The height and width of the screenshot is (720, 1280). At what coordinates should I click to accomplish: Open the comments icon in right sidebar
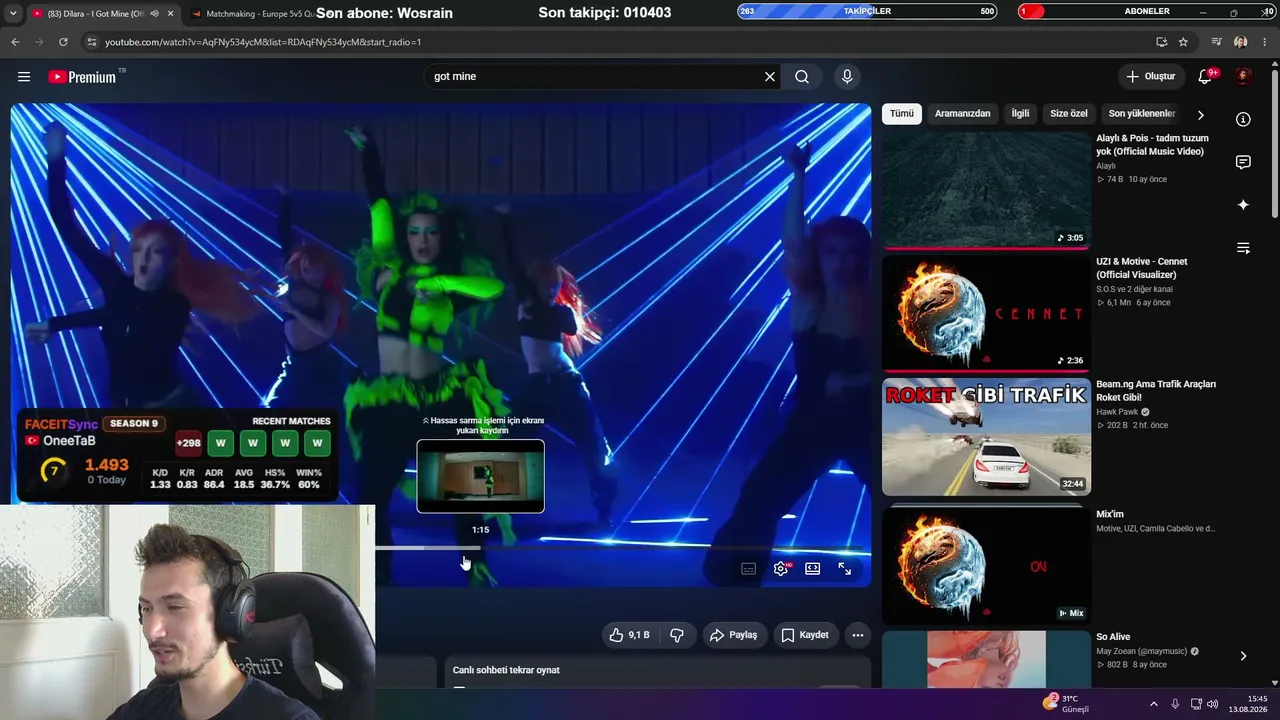click(1243, 162)
